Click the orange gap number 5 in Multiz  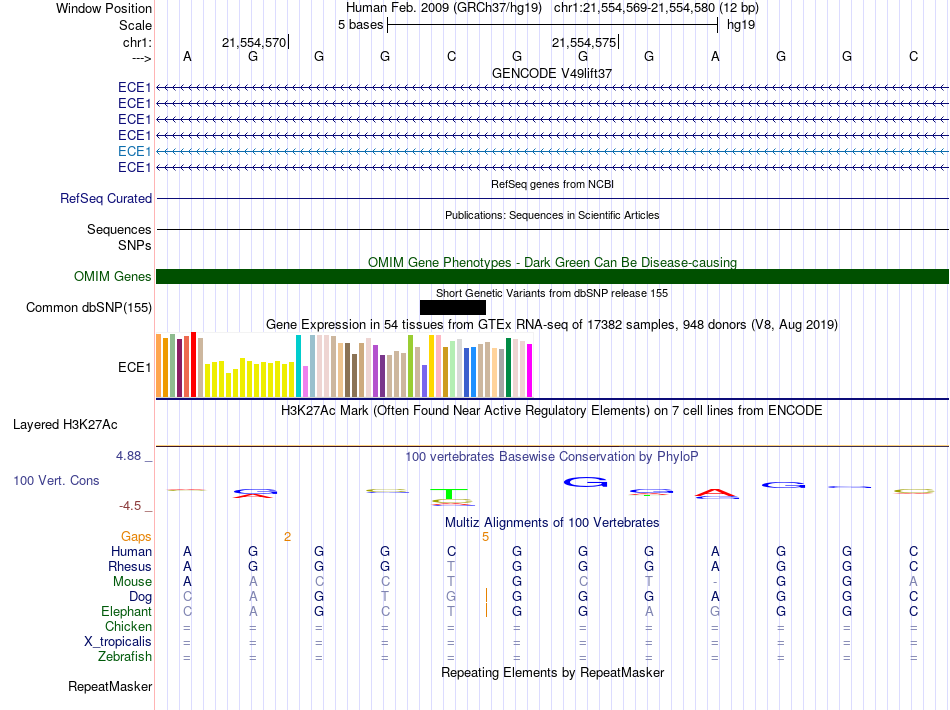coord(485,537)
